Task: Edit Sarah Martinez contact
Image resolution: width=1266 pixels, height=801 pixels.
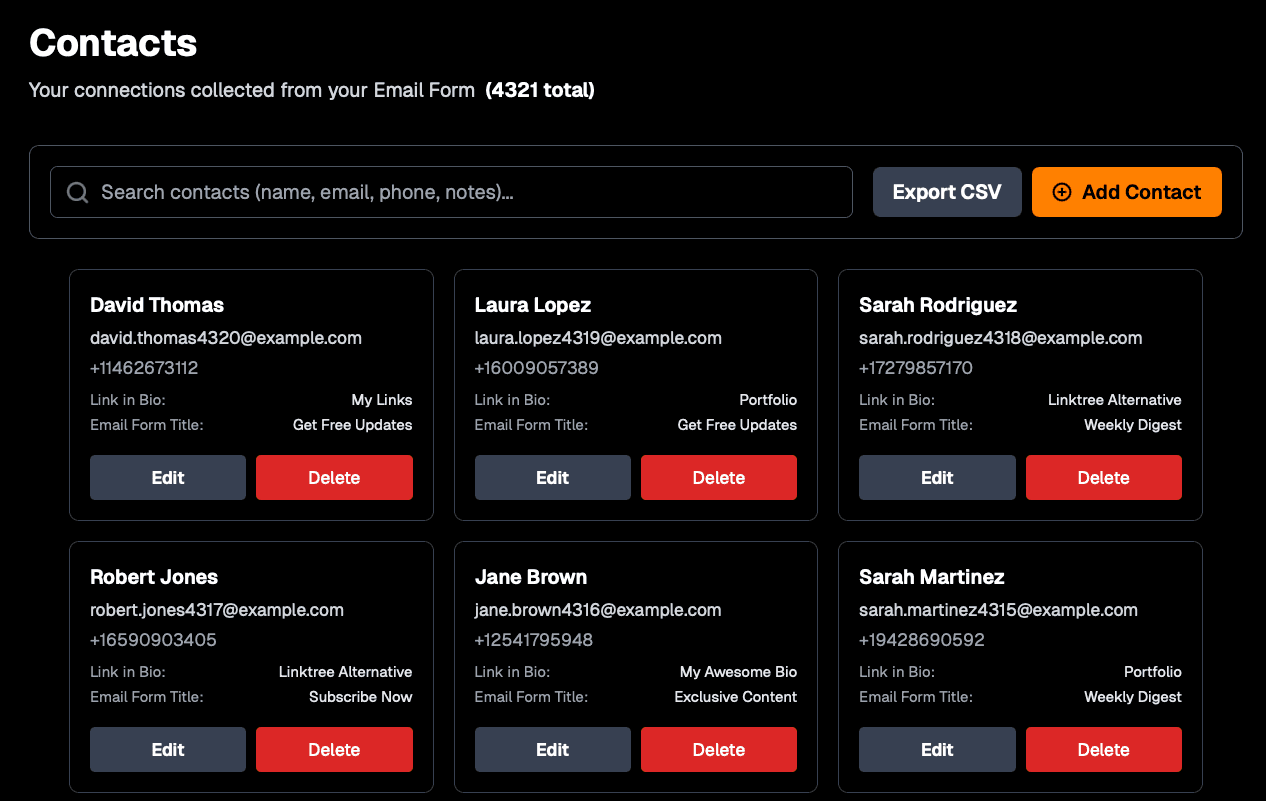Action: point(937,750)
